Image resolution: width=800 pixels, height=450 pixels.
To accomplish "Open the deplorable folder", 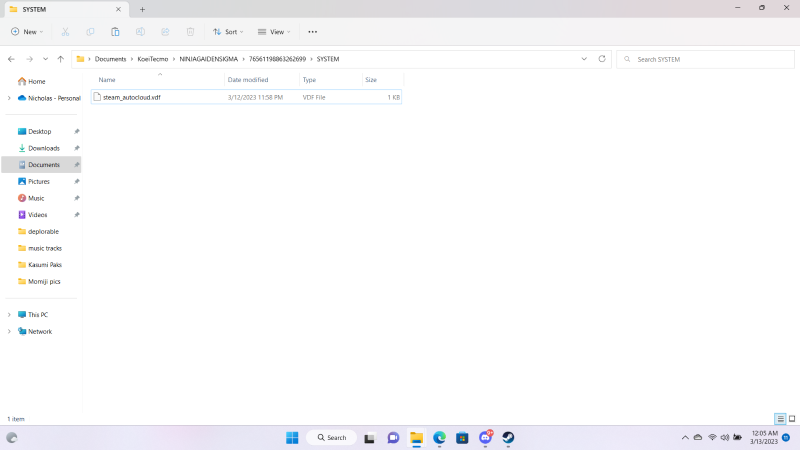I will click(43, 231).
